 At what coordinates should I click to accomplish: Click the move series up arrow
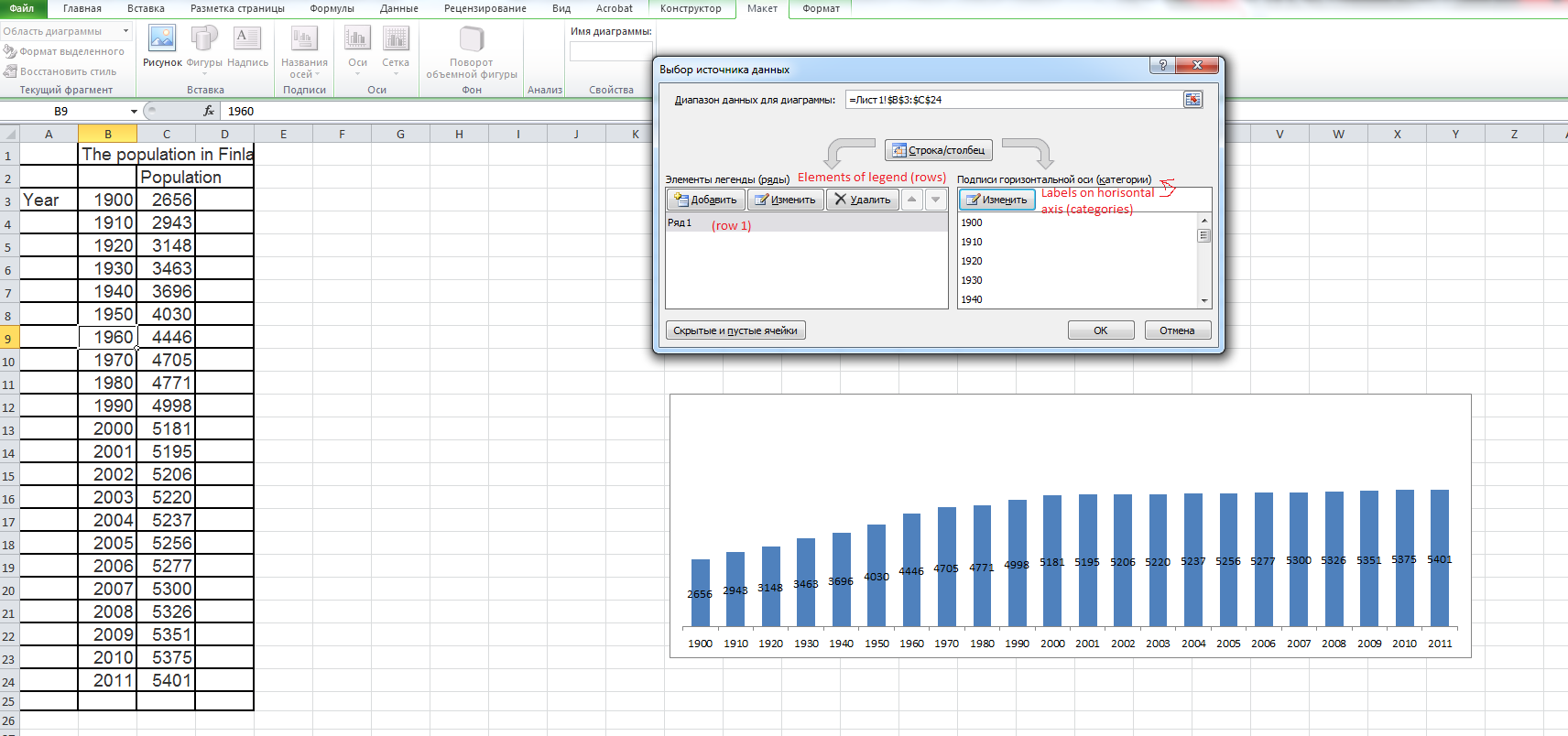[912, 200]
